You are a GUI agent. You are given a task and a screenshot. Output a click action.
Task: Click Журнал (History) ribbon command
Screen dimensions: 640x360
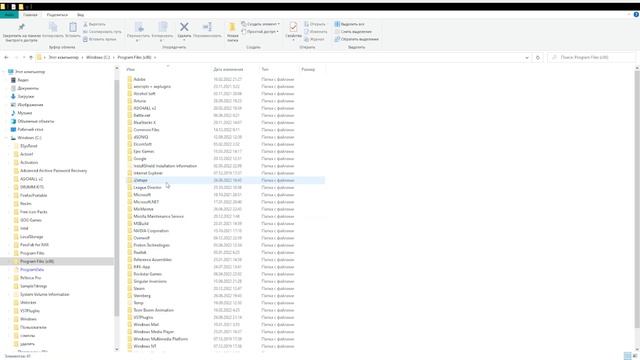(314, 39)
